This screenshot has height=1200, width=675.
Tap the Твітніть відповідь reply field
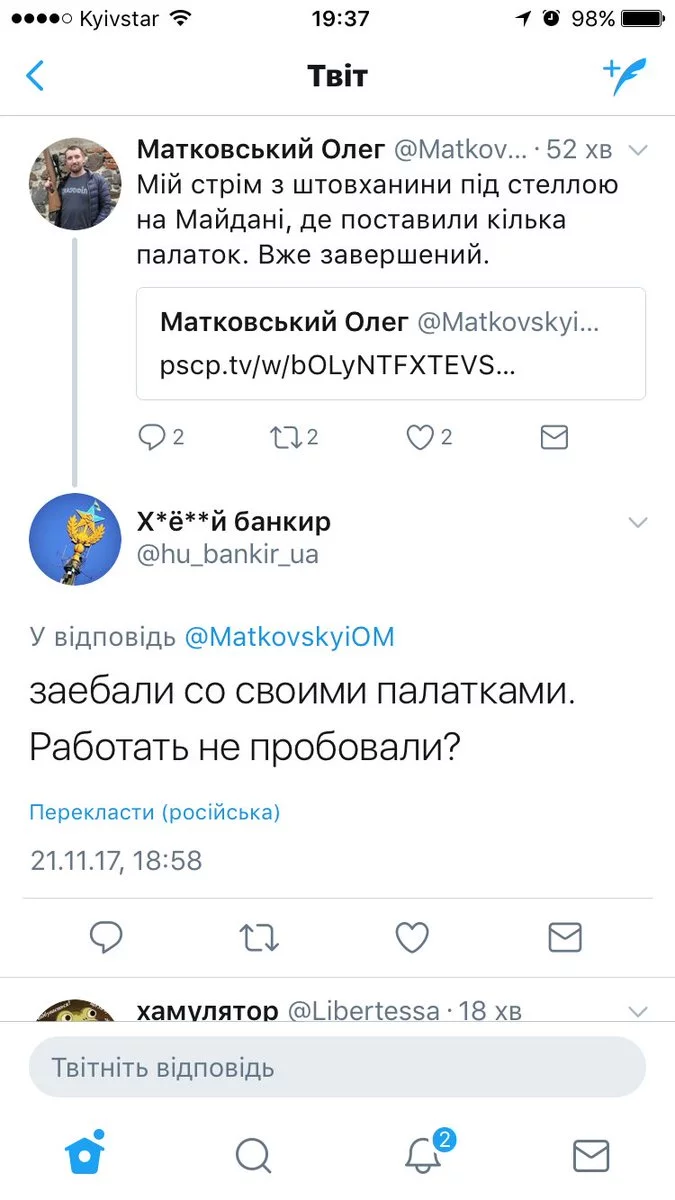[x=337, y=1068]
